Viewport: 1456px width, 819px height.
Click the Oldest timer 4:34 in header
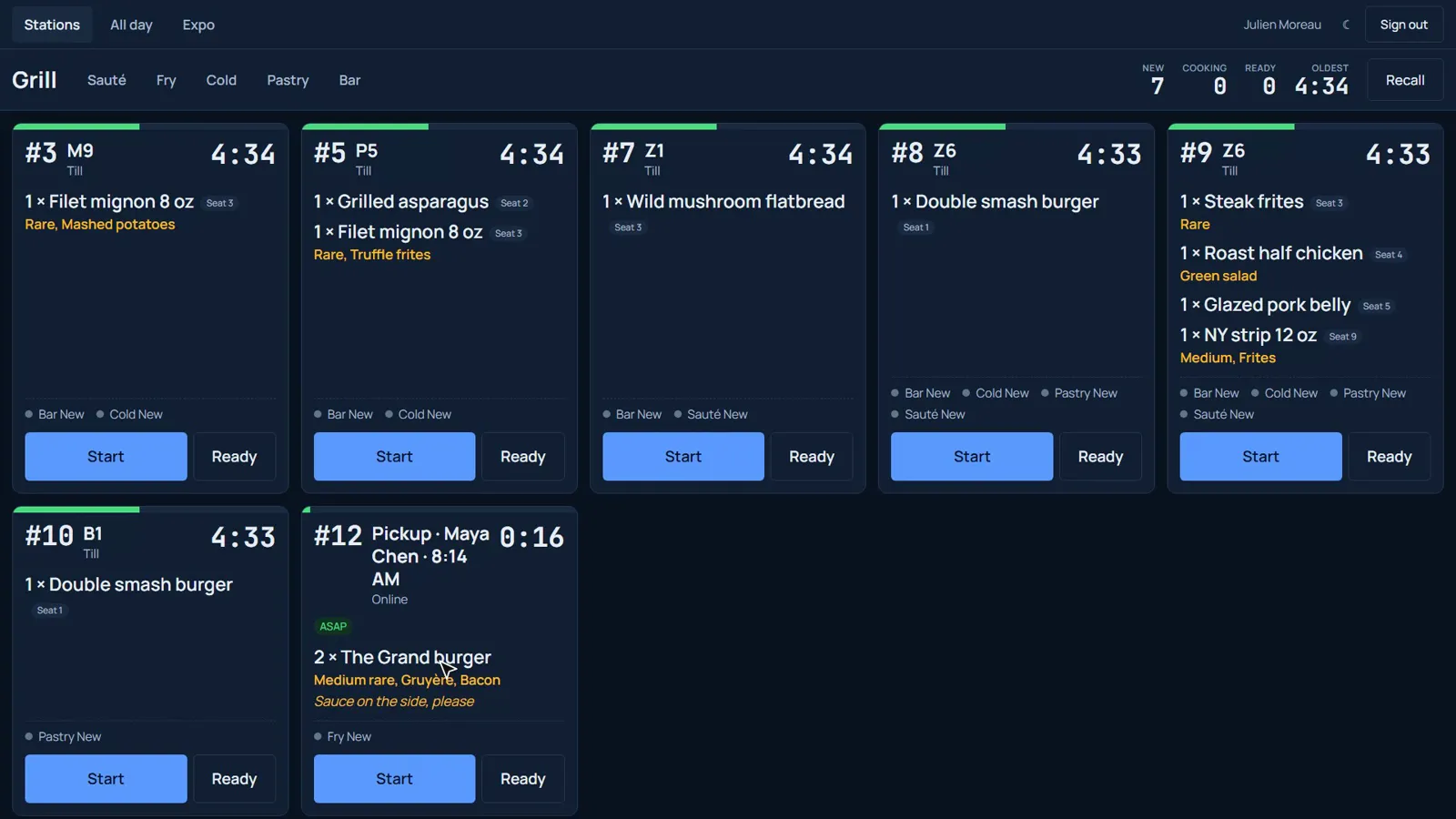pyautogui.click(x=1322, y=86)
